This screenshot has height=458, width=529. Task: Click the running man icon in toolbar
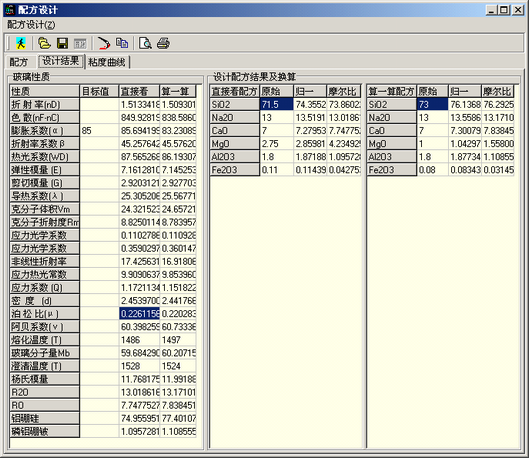pyautogui.click(x=21, y=43)
